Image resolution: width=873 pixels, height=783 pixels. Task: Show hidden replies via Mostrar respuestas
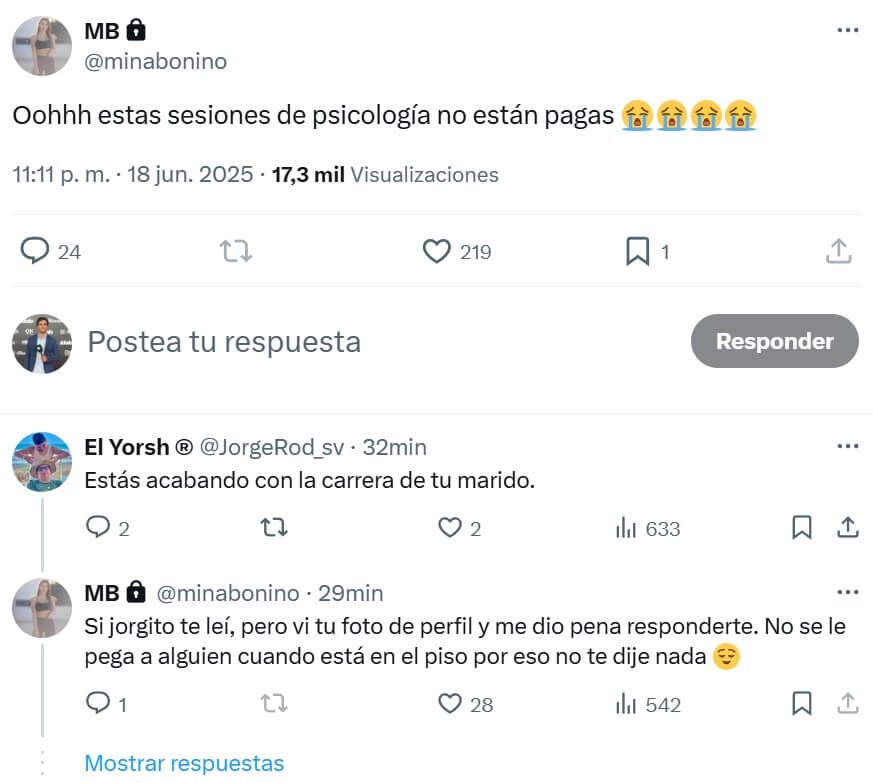[x=185, y=763]
